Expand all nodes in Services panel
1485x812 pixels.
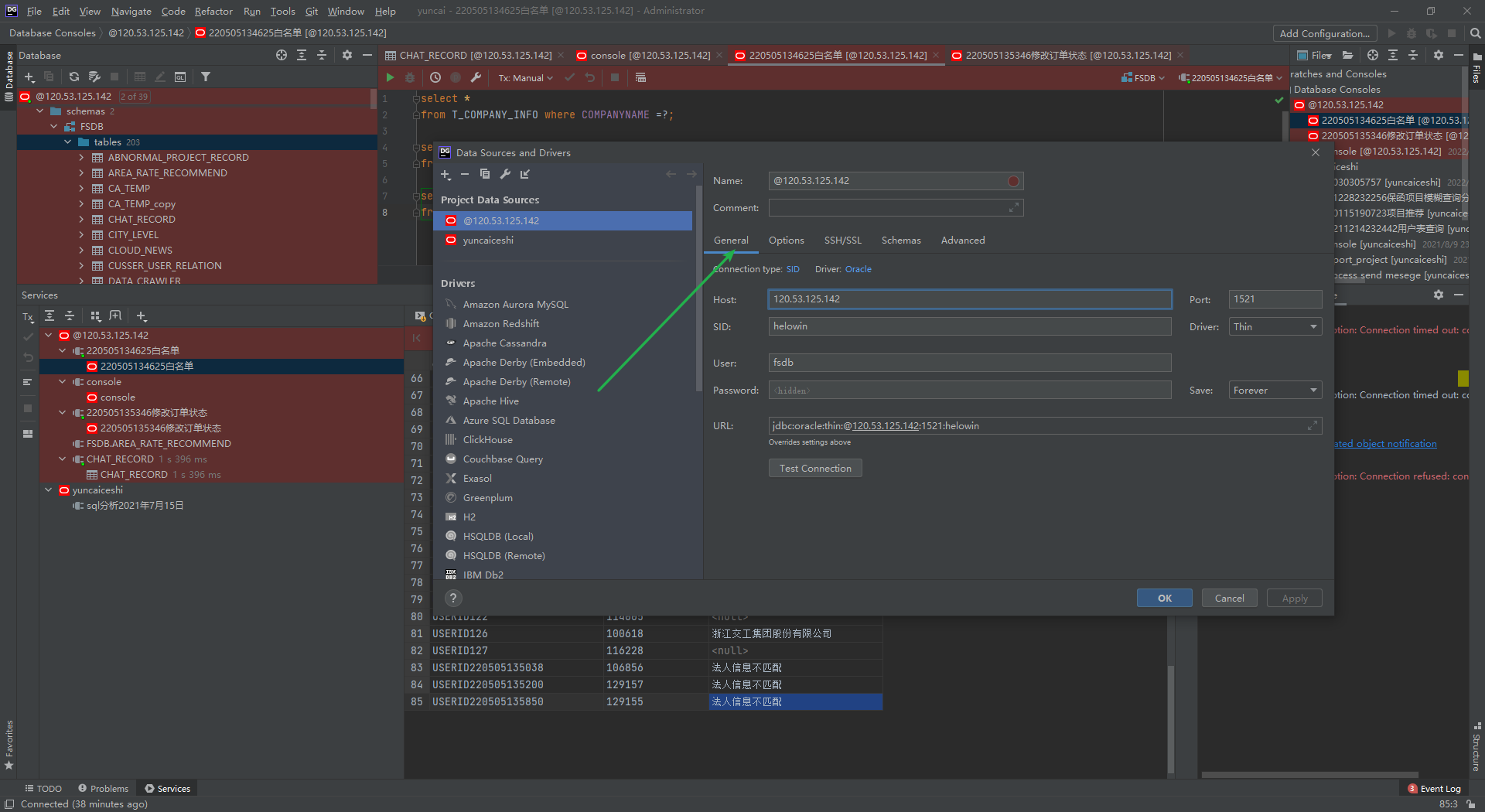(49, 316)
